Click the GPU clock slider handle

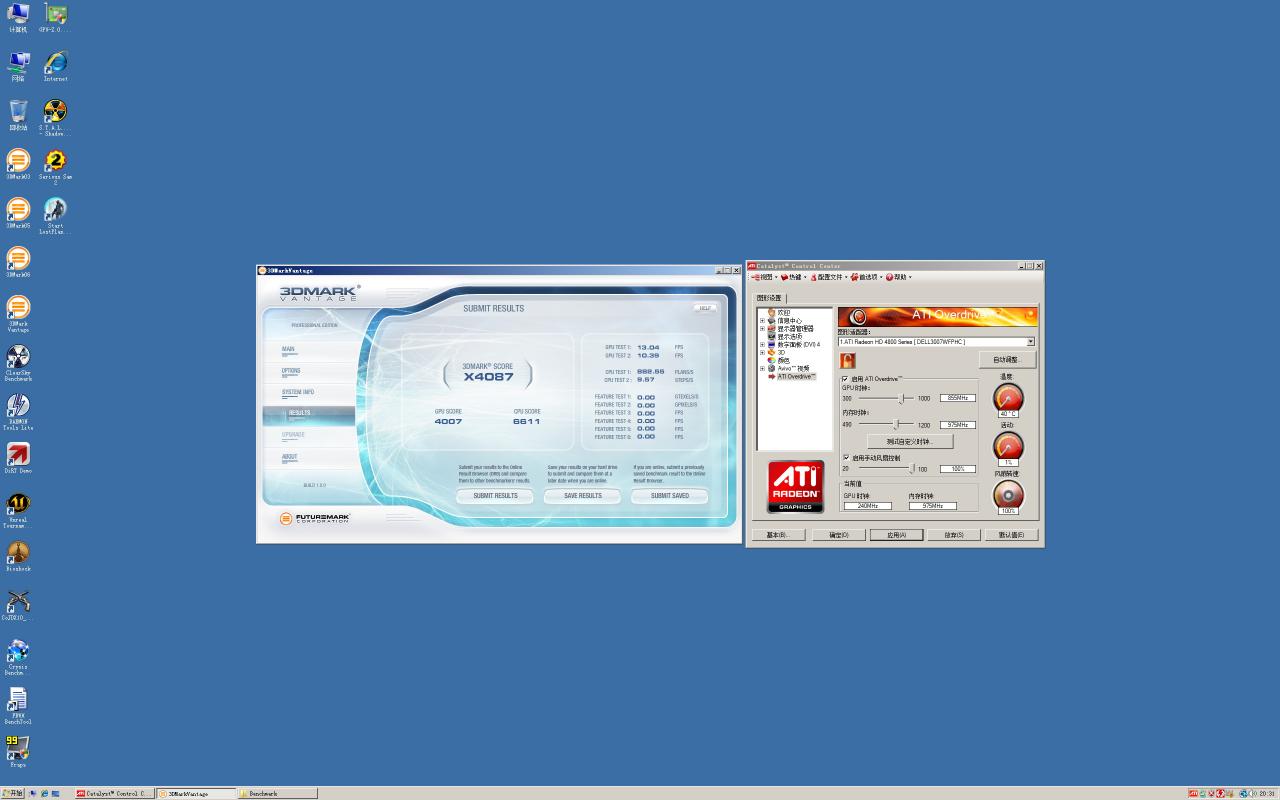901,398
